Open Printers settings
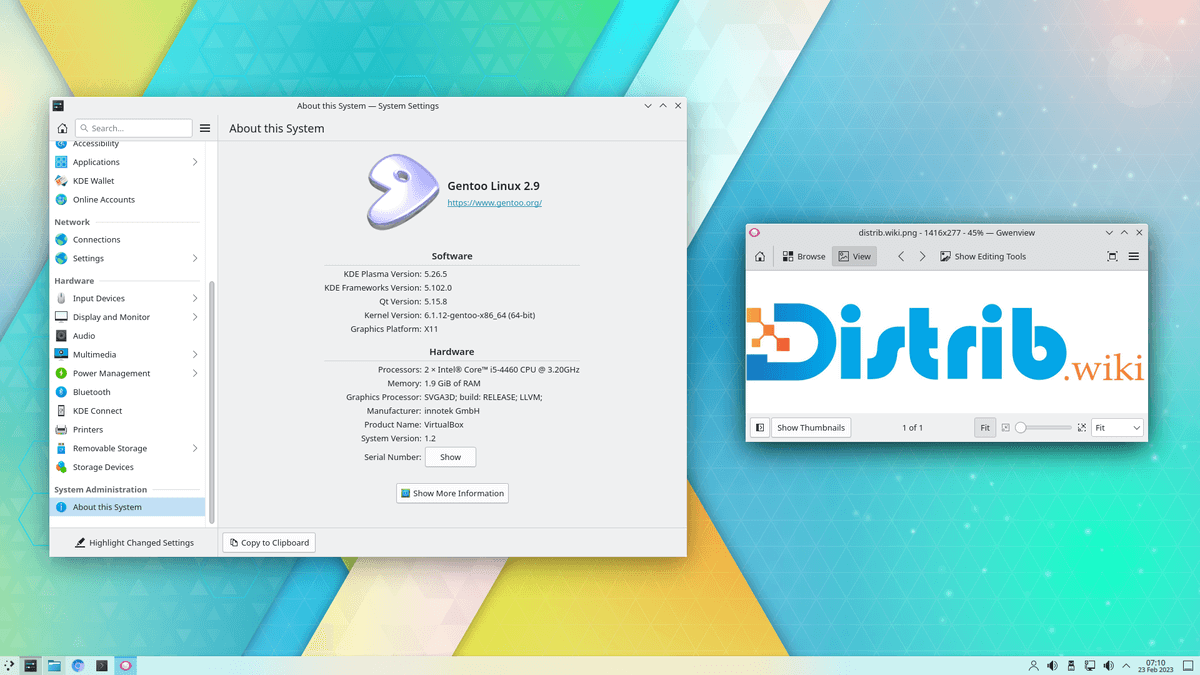1200x675 pixels. [128, 430]
